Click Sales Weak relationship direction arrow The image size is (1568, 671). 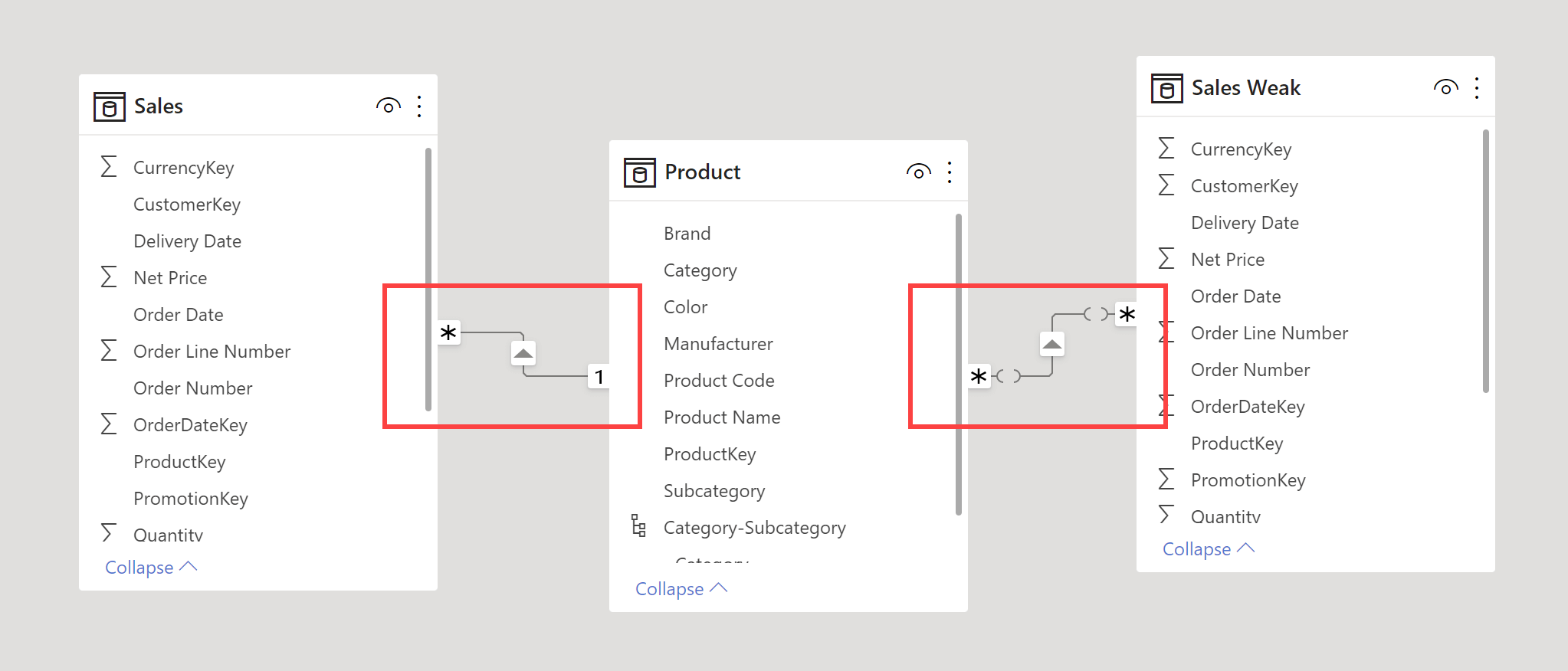click(x=1052, y=344)
